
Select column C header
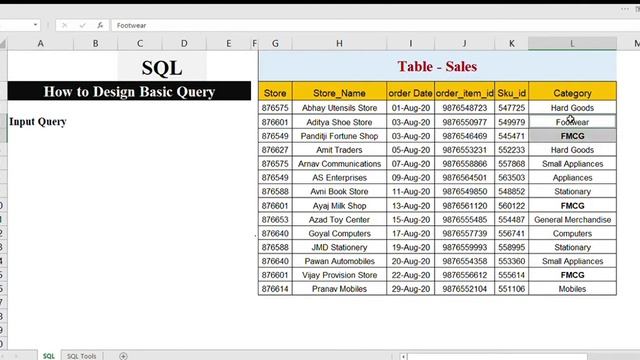point(140,43)
